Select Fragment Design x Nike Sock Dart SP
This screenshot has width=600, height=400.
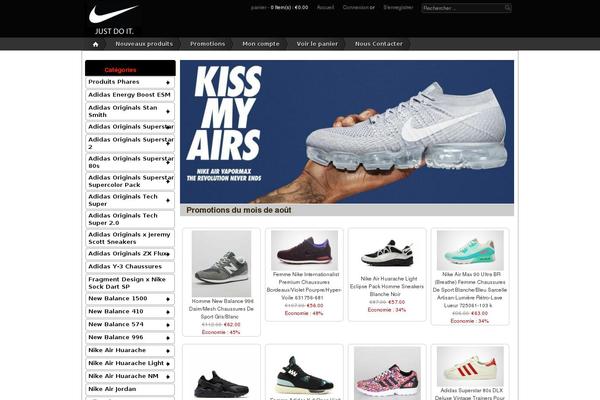click(130, 283)
